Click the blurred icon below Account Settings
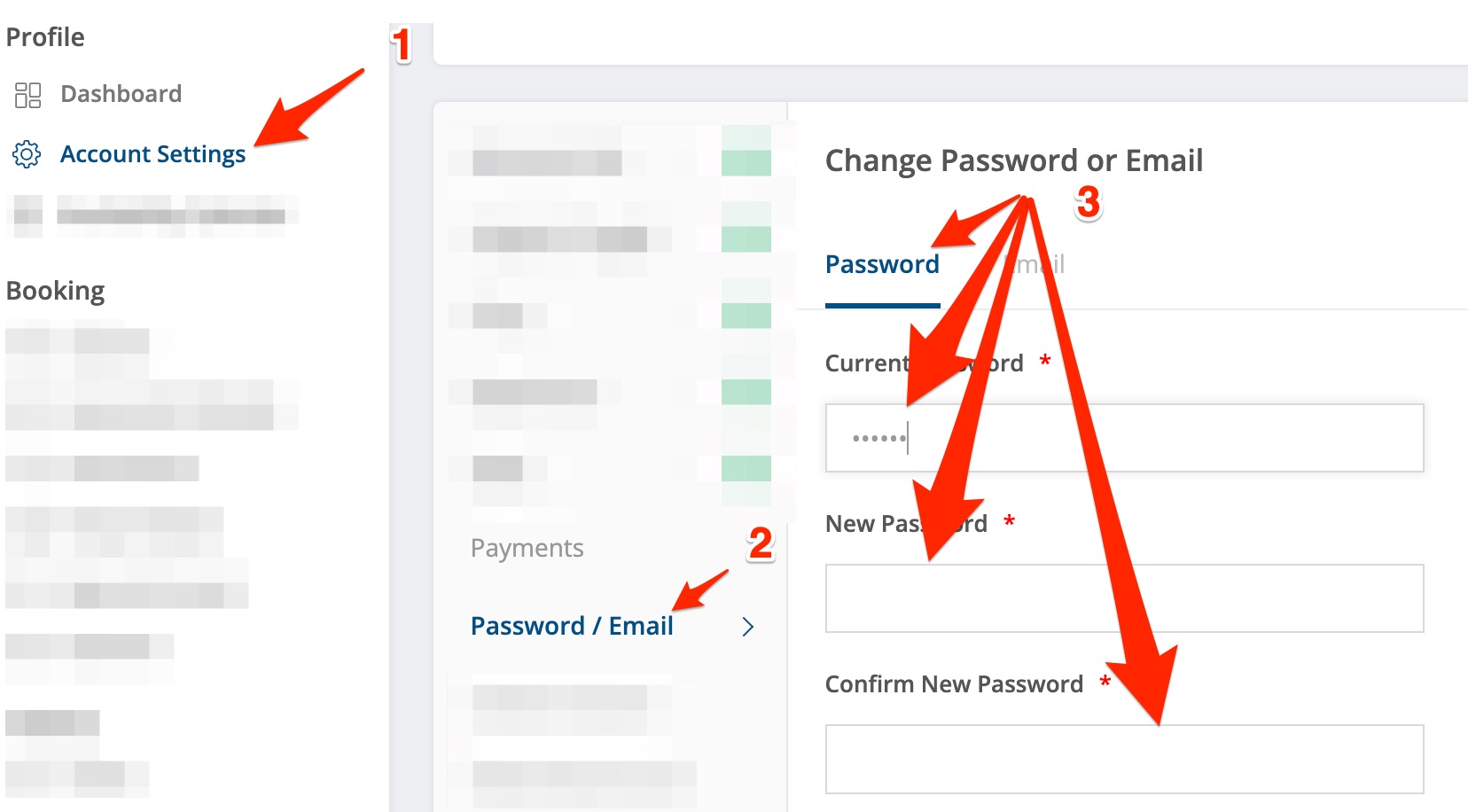This screenshot has height=812, width=1468. 27,215
